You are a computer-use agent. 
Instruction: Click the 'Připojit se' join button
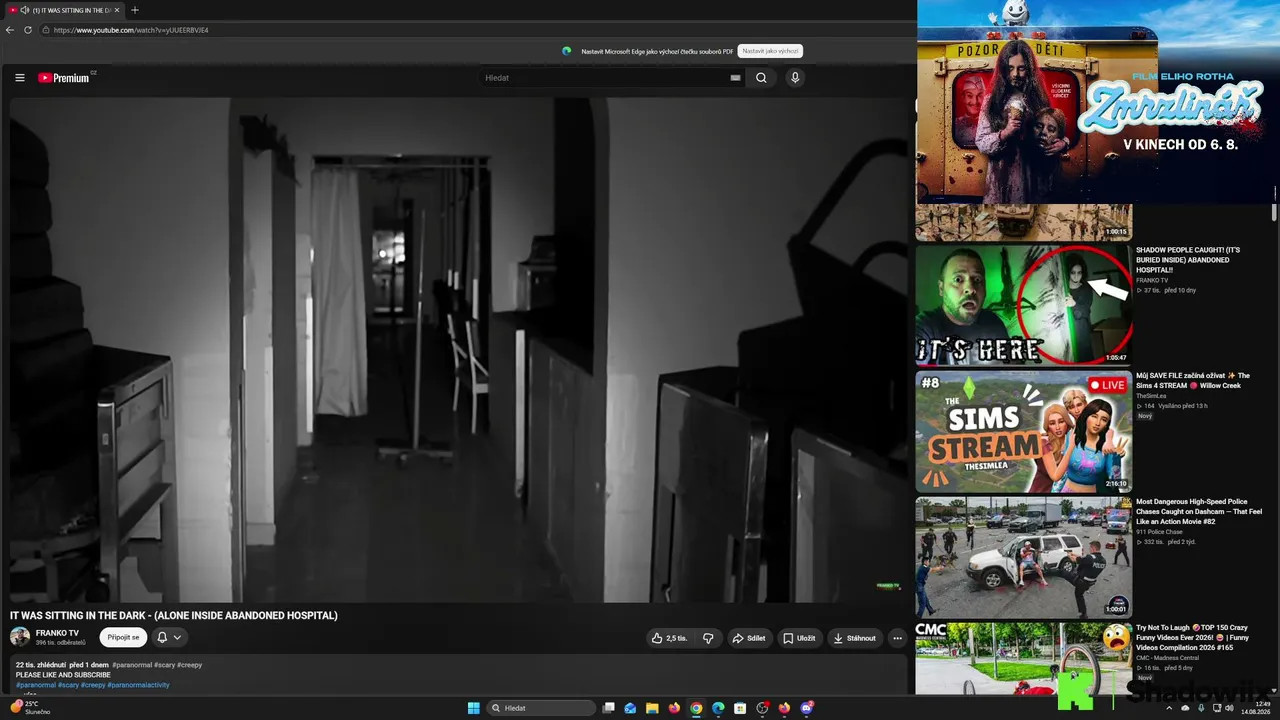coord(123,637)
